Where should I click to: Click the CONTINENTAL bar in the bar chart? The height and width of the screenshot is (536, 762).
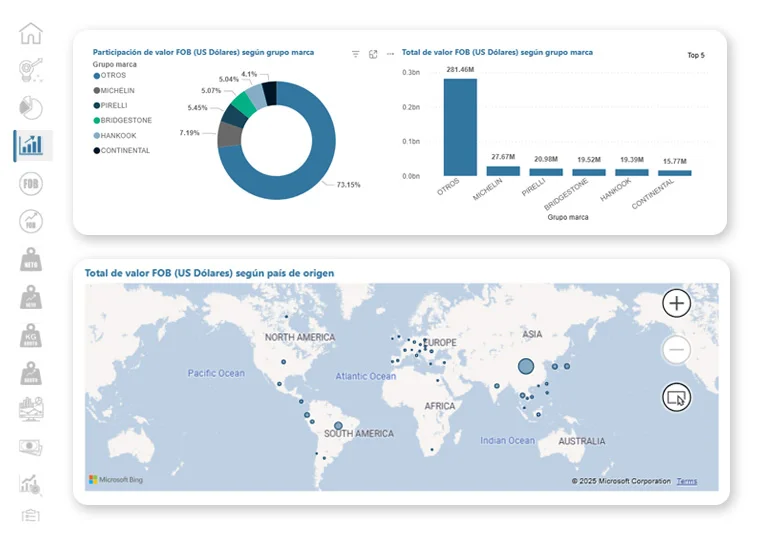pos(675,173)
